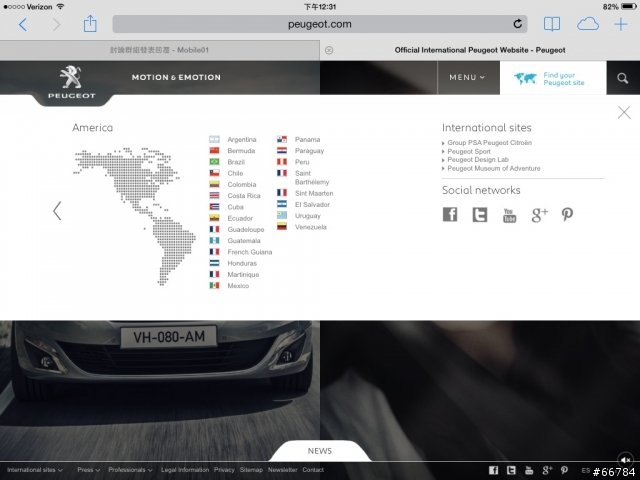640x480 pixels.
Task: Open the NEWS tab at bottom
Action: [x=320, y=451]
